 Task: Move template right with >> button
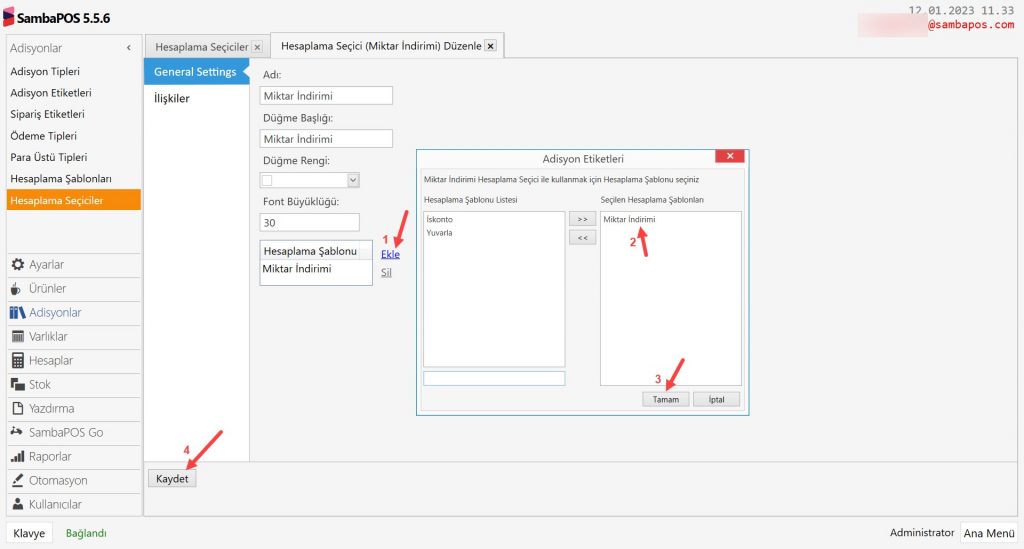(582, 219)
